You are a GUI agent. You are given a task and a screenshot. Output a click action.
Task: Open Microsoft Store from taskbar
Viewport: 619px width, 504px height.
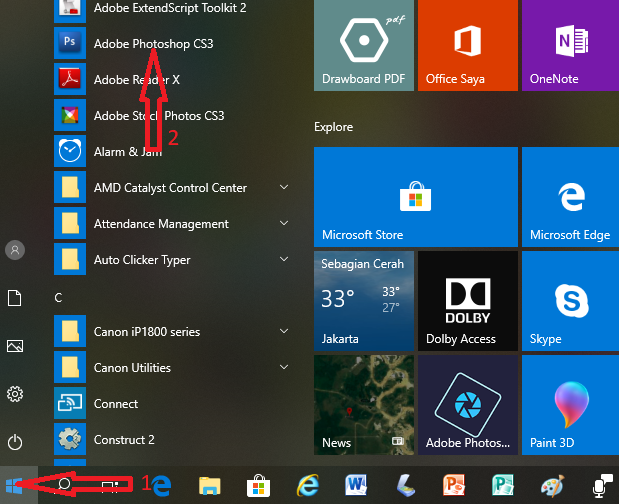click(x=259, y=485)
